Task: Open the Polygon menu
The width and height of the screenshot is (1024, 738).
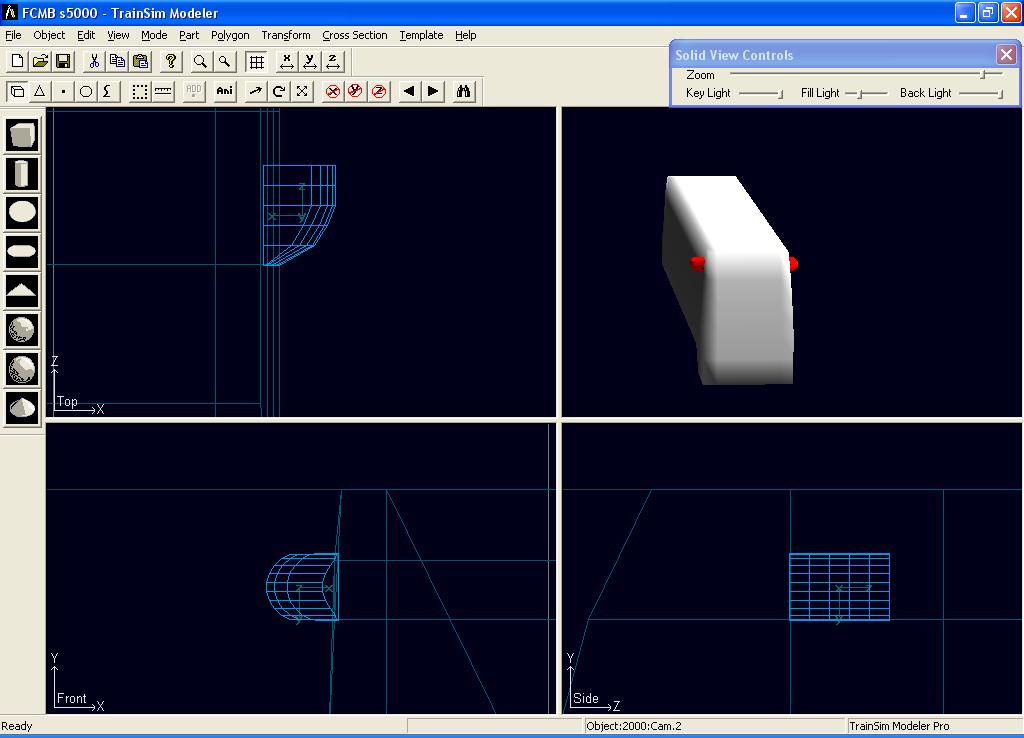Action: (x=230, y=35)
